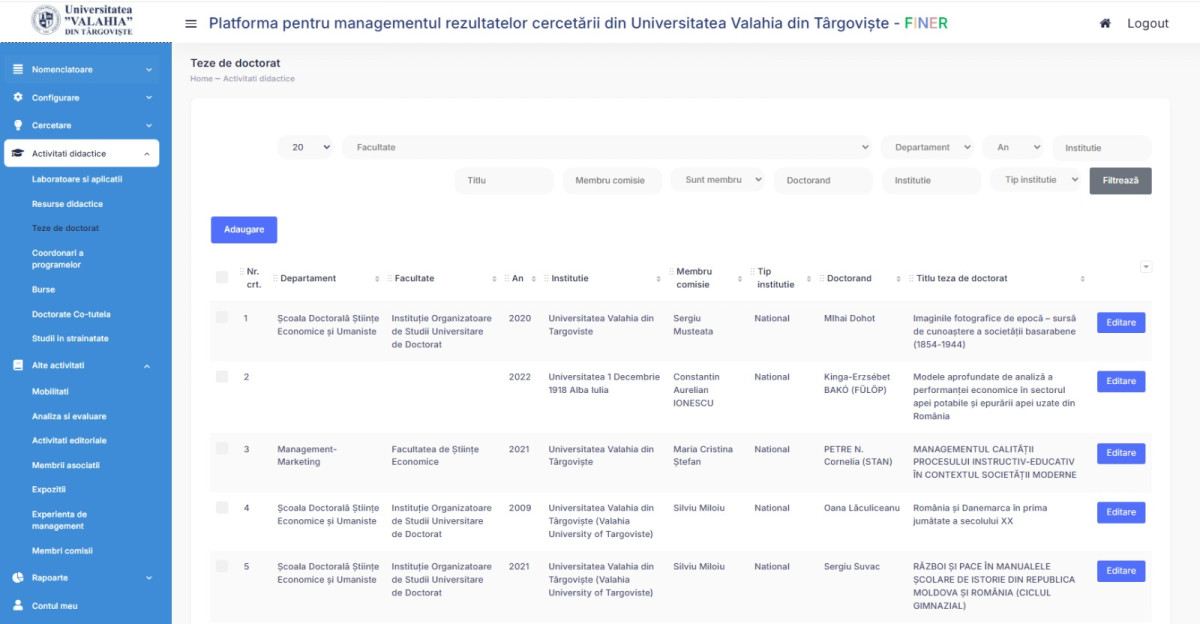Screen dimensions: 1200x624
Task: Click the Doctorand filter input field
Action: [x=823, y=180]
